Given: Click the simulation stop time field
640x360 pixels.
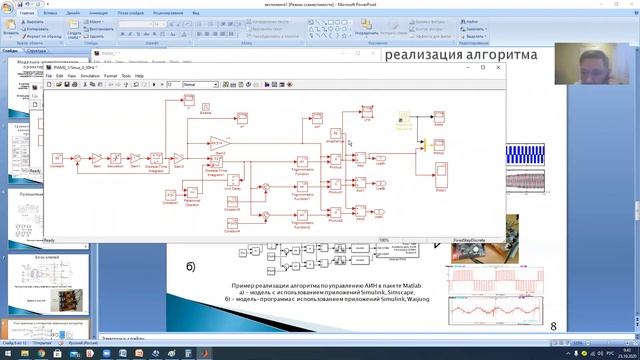Looking at the screenshot, I should pyautogui.click(x=173, y=84).
